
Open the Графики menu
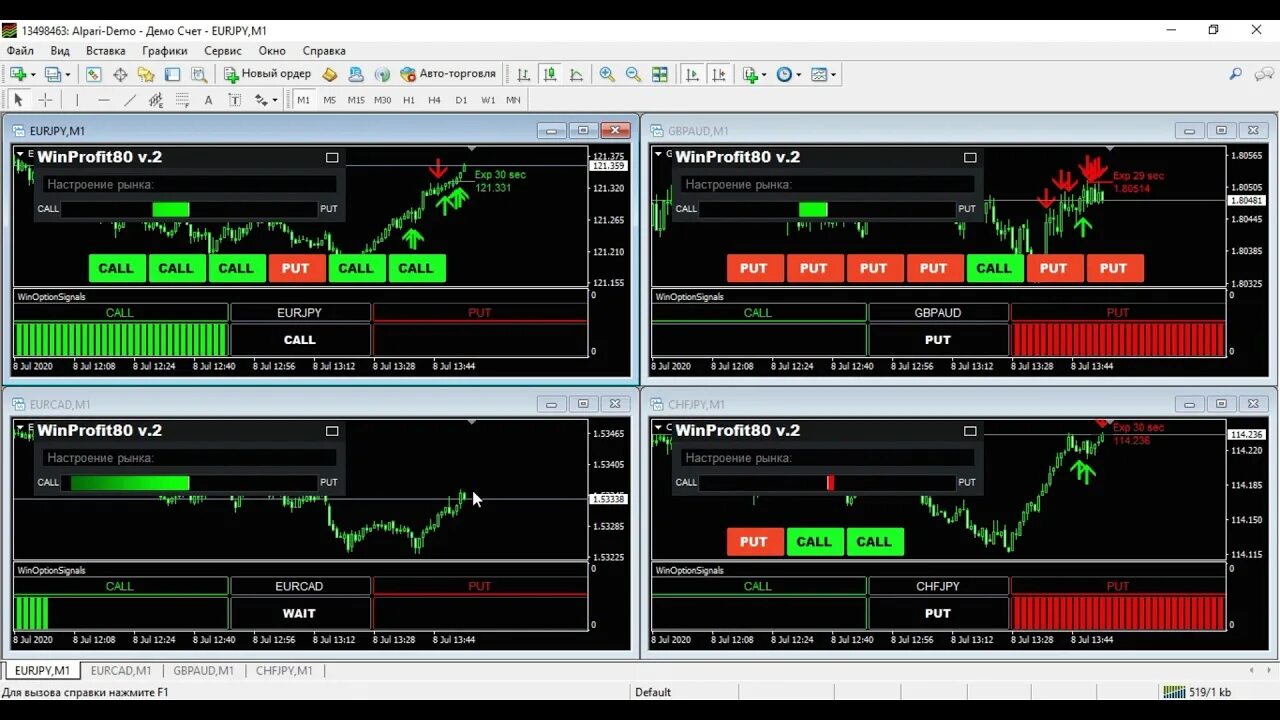165,51
